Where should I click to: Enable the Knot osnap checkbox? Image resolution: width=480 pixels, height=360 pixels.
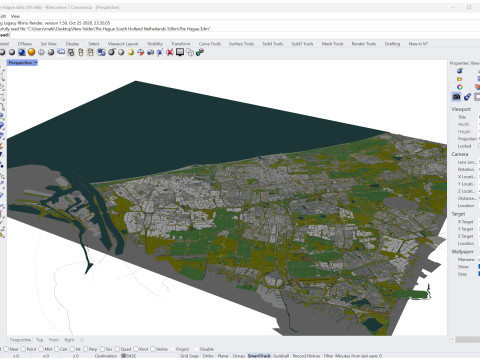pos(136,349)
